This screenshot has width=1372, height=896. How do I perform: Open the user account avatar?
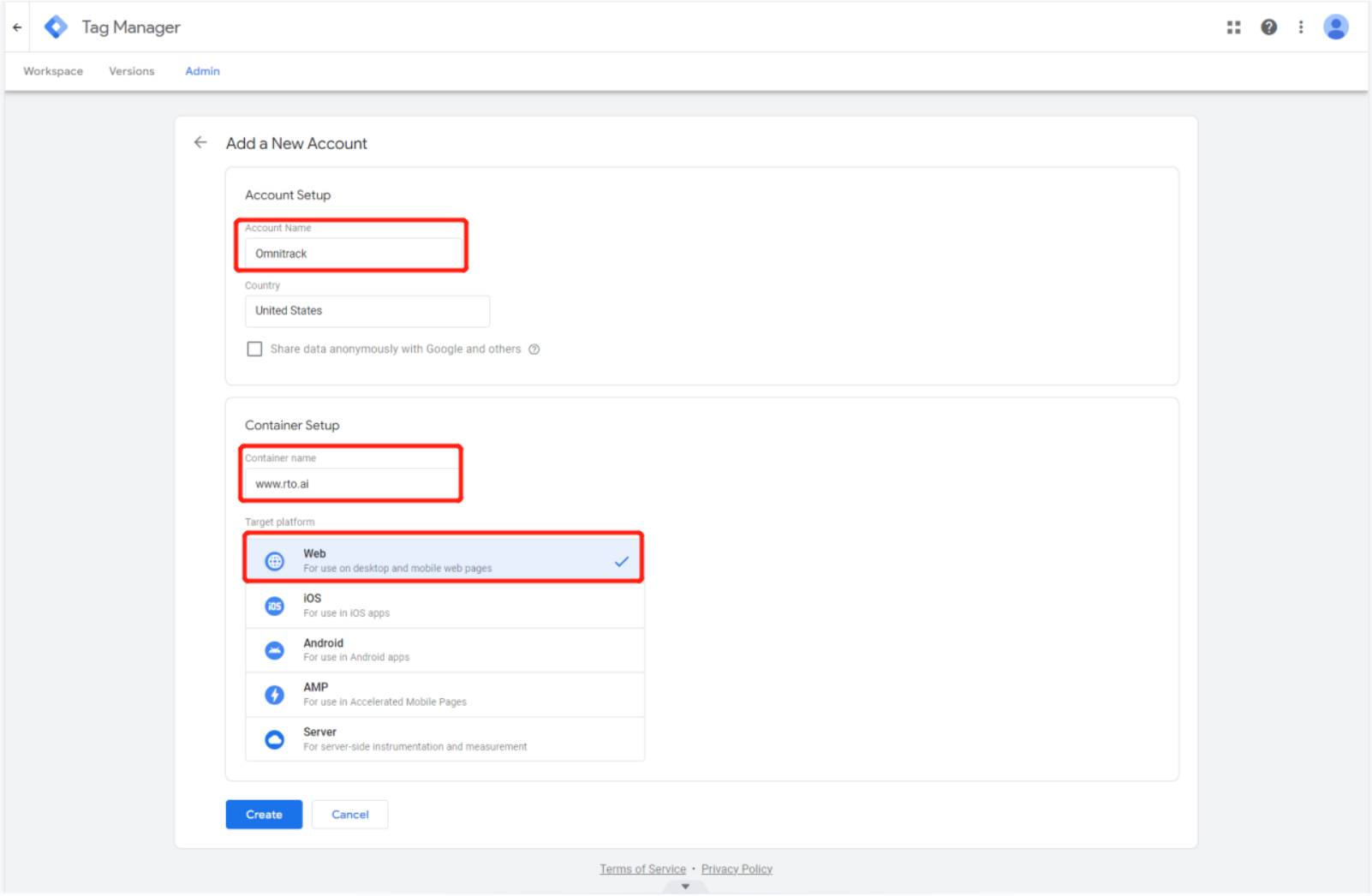pos(1335,27)
